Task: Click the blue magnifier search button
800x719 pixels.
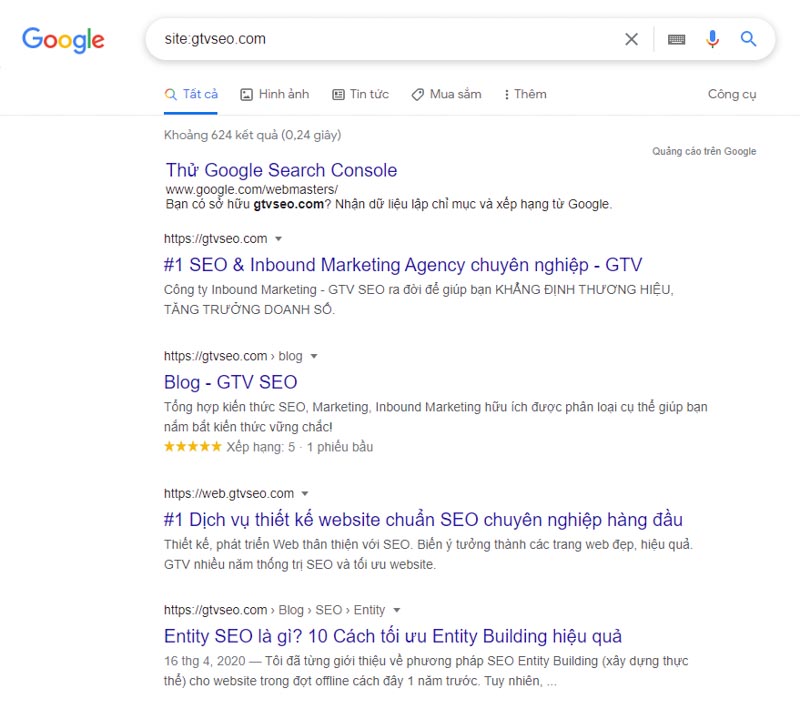Action: pyautogui.click(x=749, y=39)
